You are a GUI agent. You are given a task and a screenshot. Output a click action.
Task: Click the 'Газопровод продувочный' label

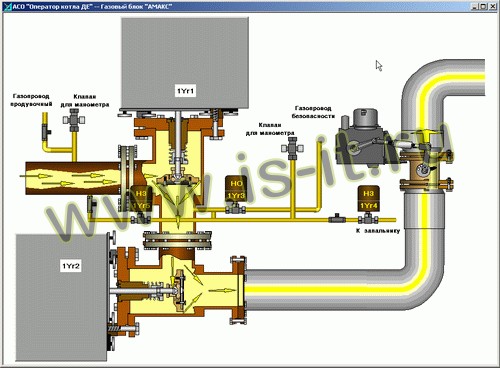[31, 100]
